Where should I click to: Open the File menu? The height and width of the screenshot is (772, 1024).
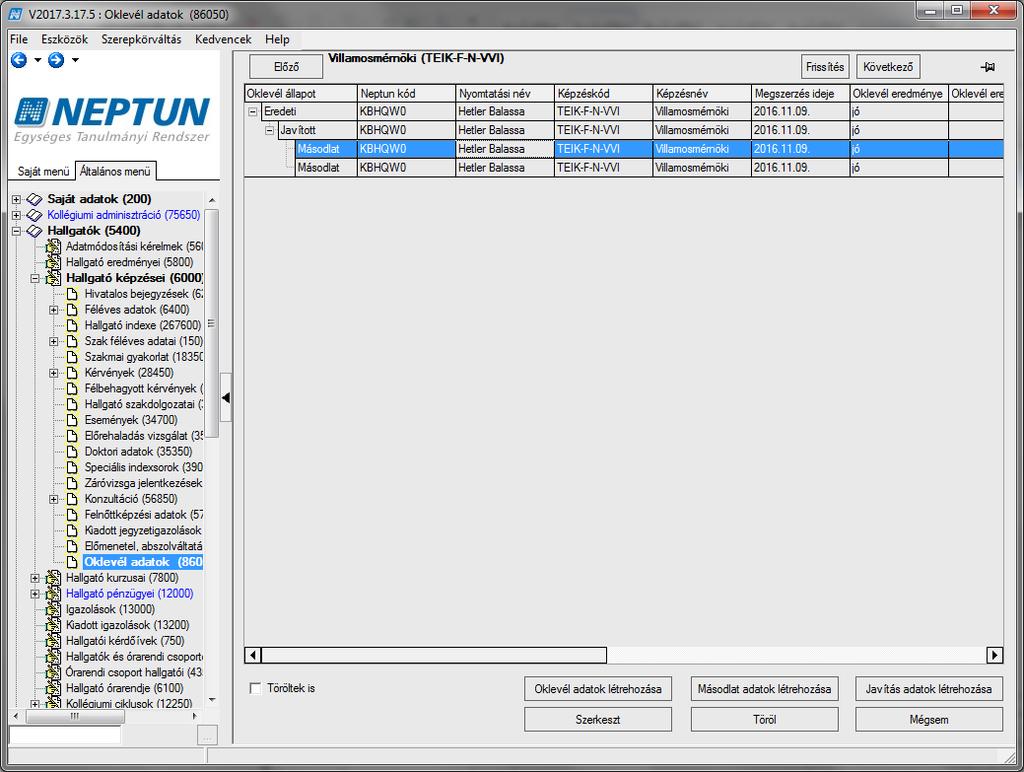(19, 39)
